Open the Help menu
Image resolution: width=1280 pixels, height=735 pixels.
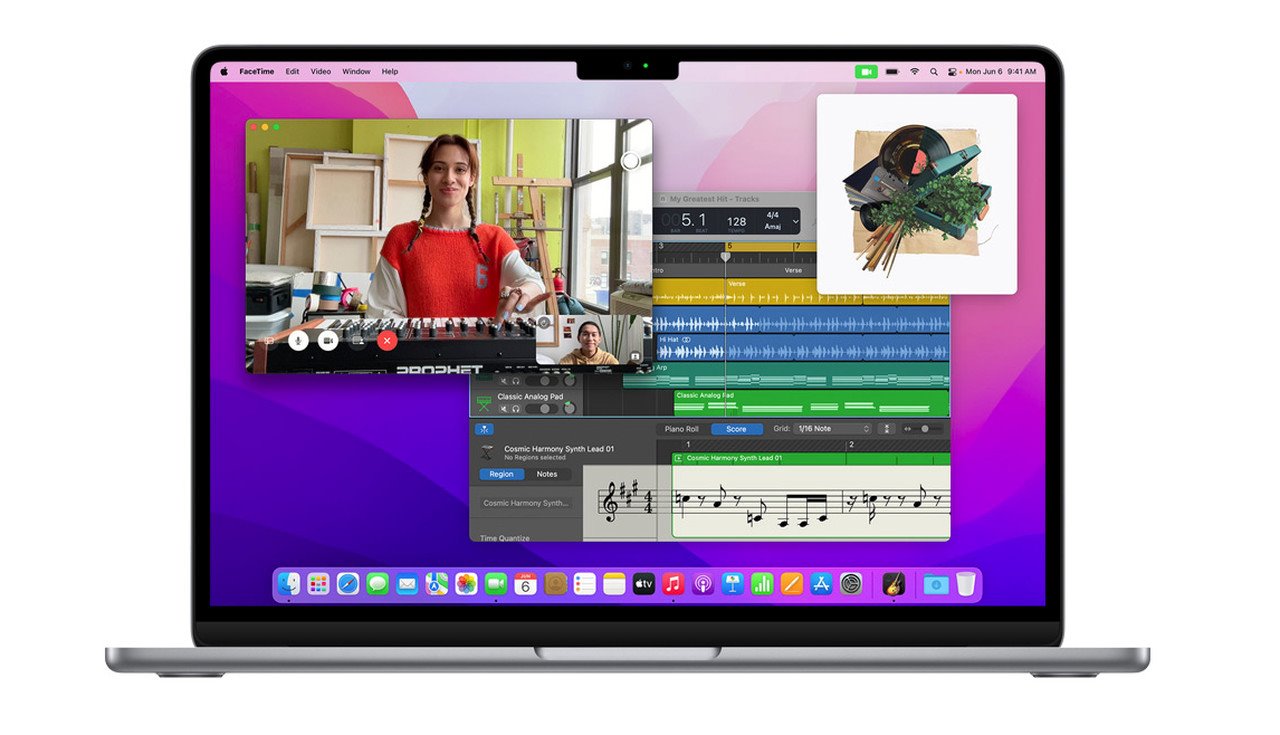tap(390, 72)
